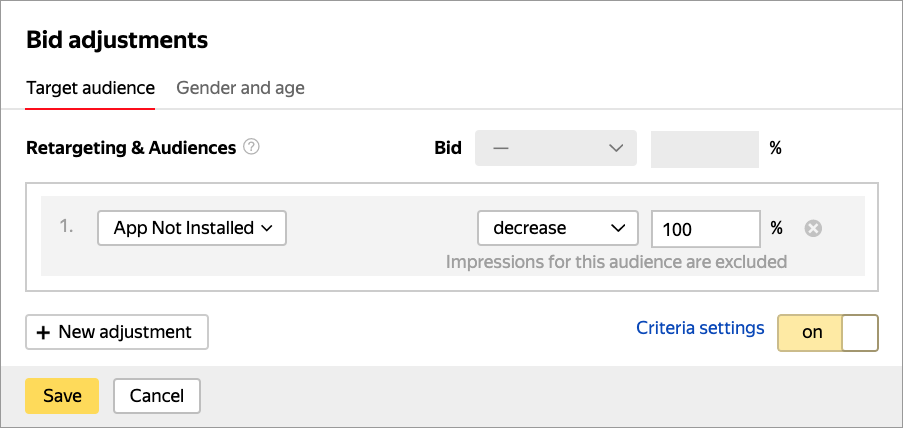Open the Gender and age tab
The image size is (903, 428).
pyautogui.click(x=240, y=88)
